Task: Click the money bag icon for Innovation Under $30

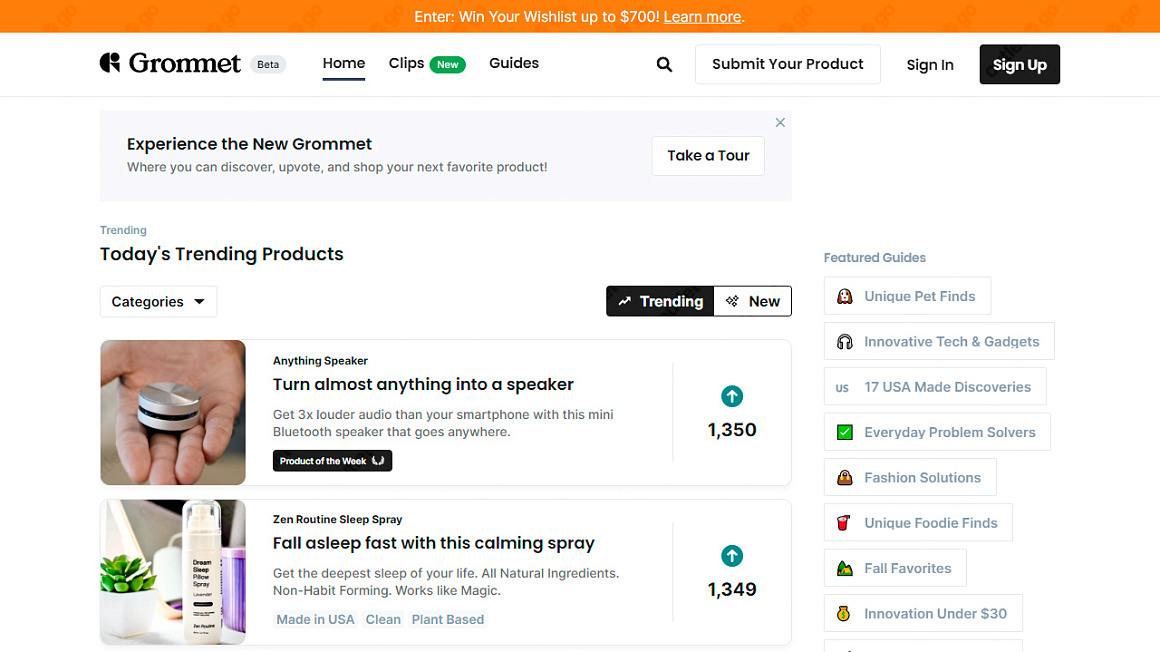Action: click(x=843, y=614)
